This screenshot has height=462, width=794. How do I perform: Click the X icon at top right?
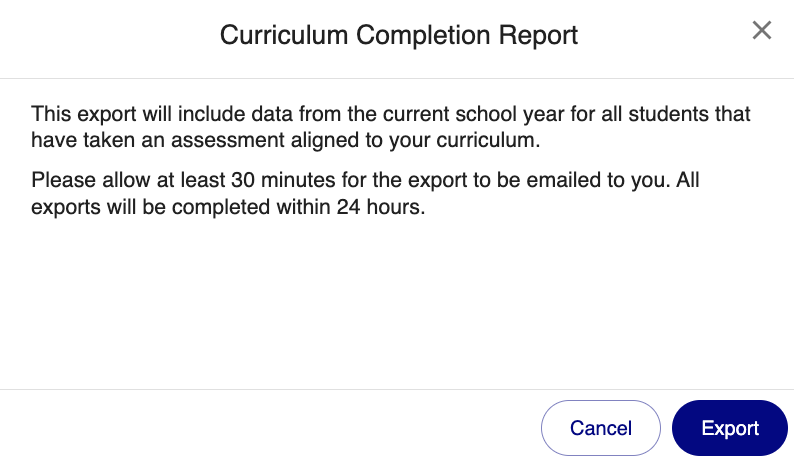762,30
